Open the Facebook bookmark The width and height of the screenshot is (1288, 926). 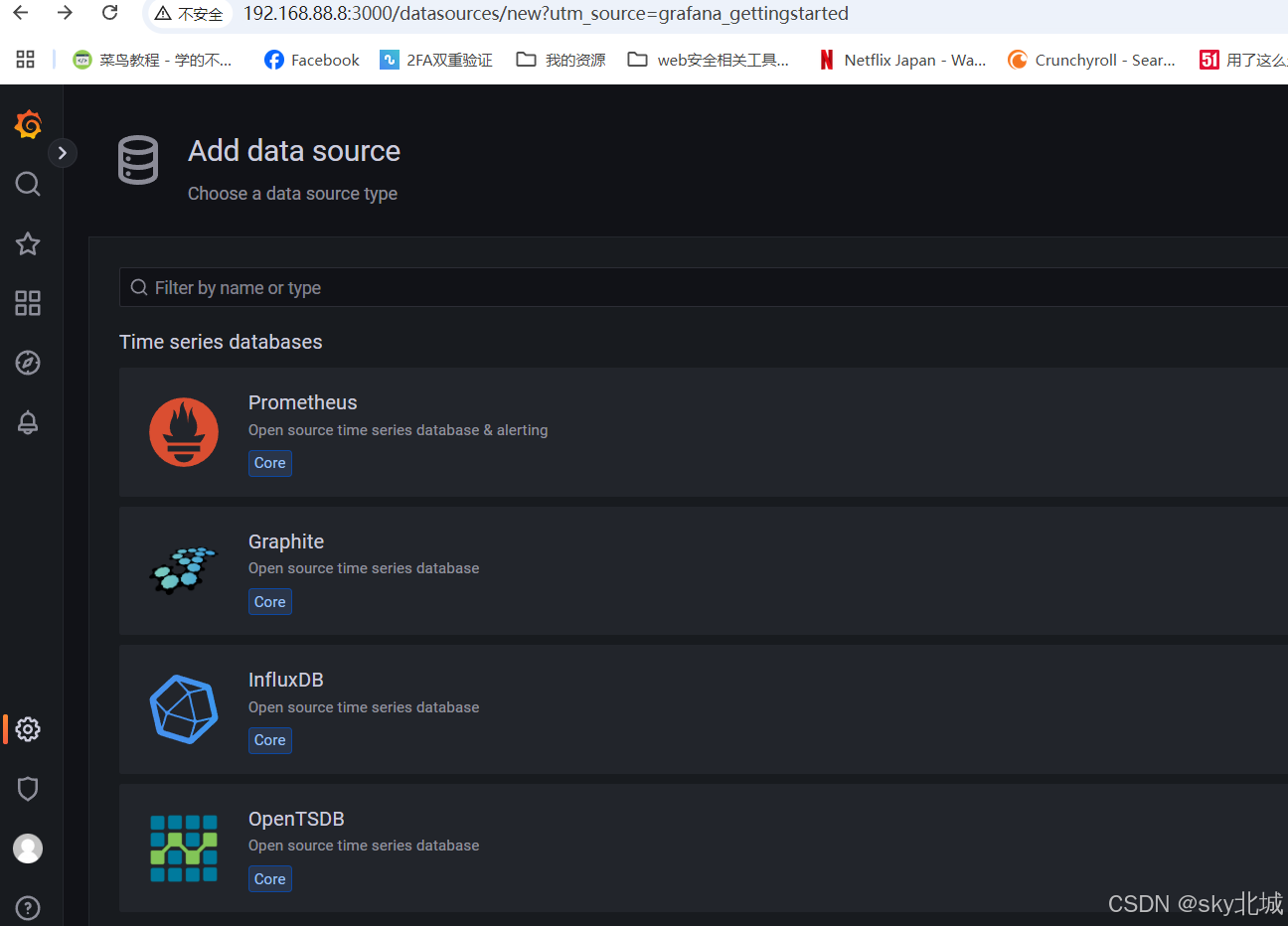pos(312,60)
